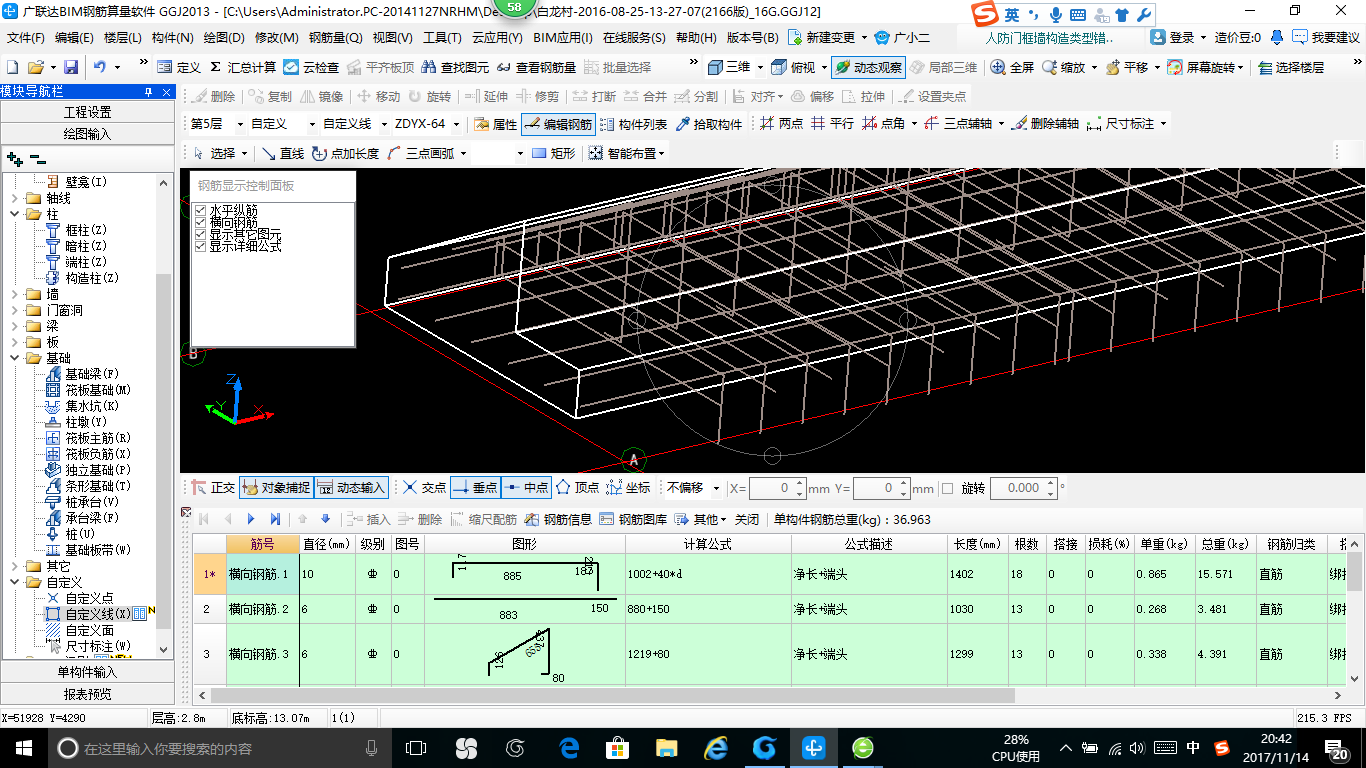The width and height of the screenshot is (1366, 768).
Task: Open the 属性 properties panel
Action: (496, 124)
